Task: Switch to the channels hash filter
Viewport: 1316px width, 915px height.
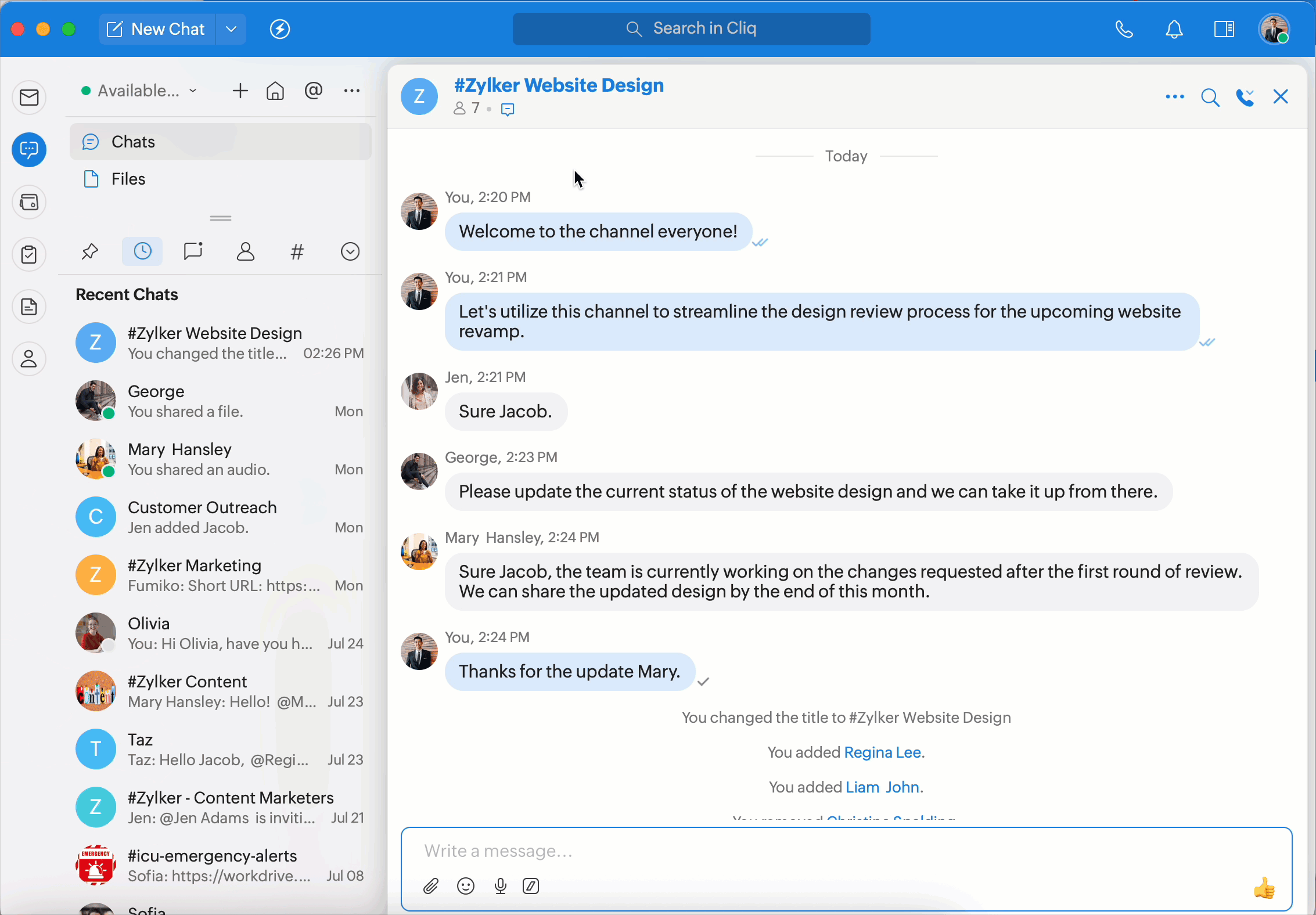Action: [x=297, y=251]
